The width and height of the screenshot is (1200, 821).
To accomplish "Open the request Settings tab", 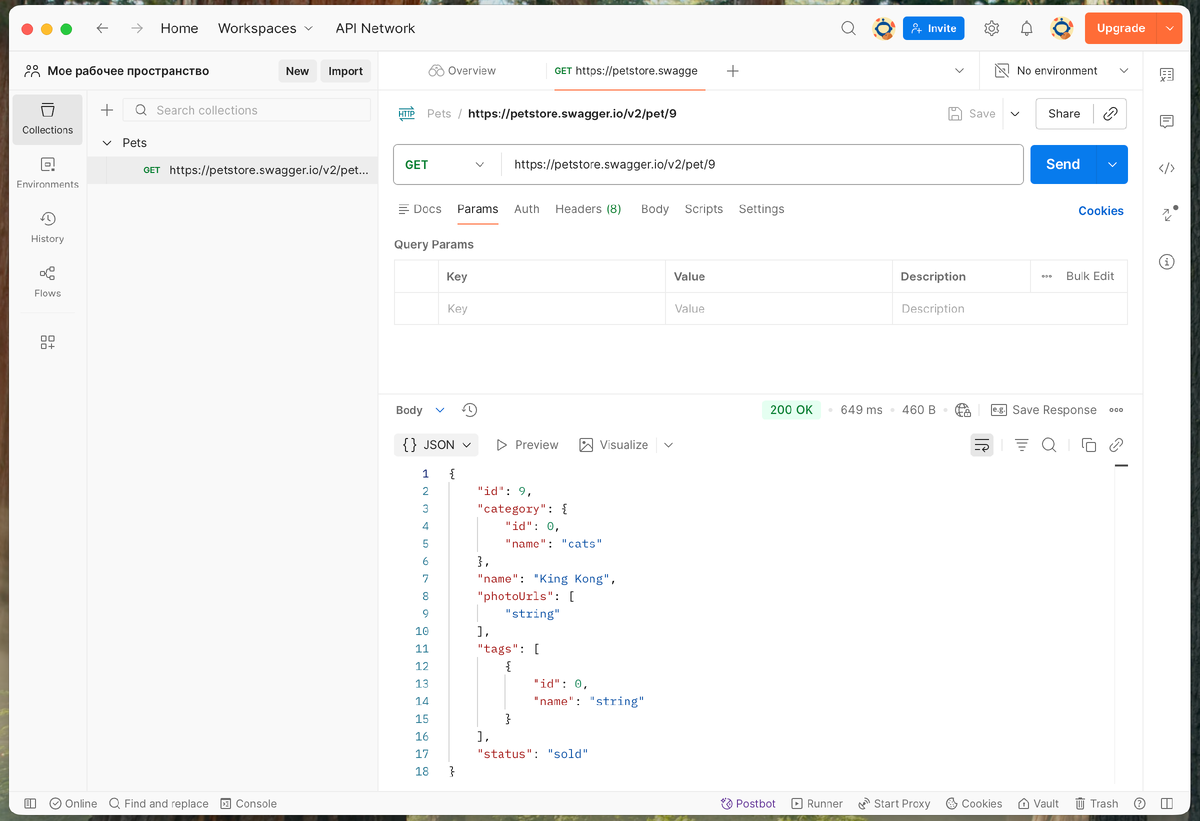I will click(761, 209).
